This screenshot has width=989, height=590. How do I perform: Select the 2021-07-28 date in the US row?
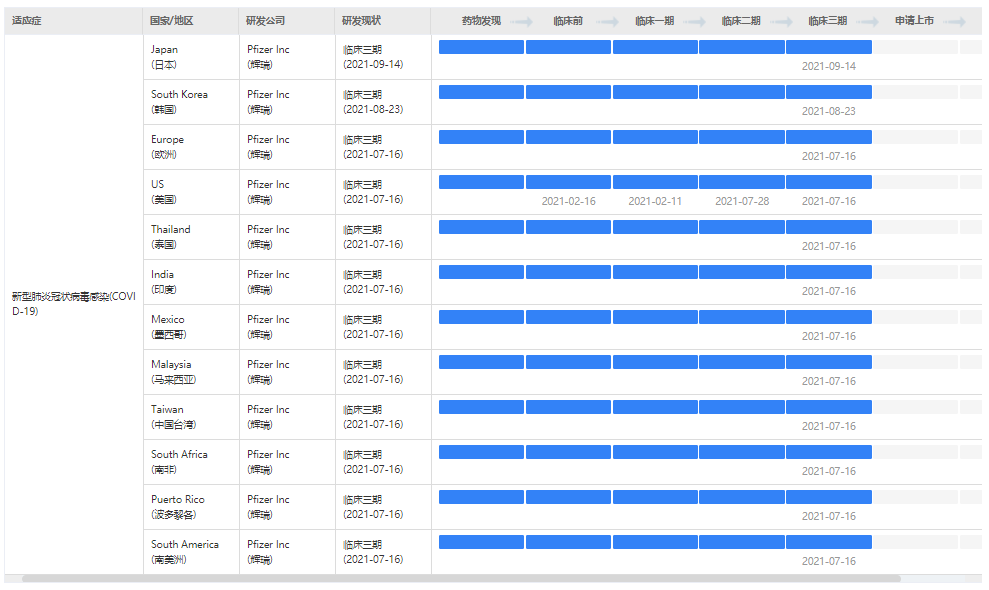pyautogui.click(x=742, y=201)
